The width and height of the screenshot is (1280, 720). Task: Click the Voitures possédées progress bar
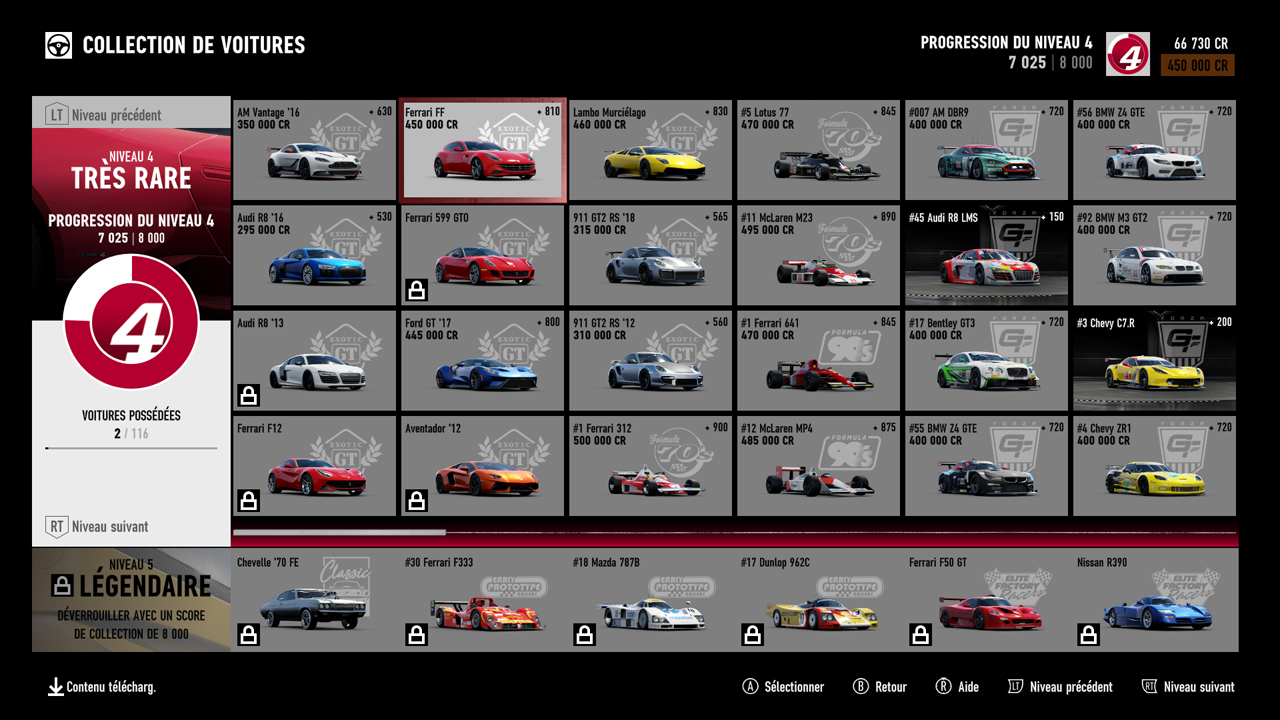tap(131, 448)
